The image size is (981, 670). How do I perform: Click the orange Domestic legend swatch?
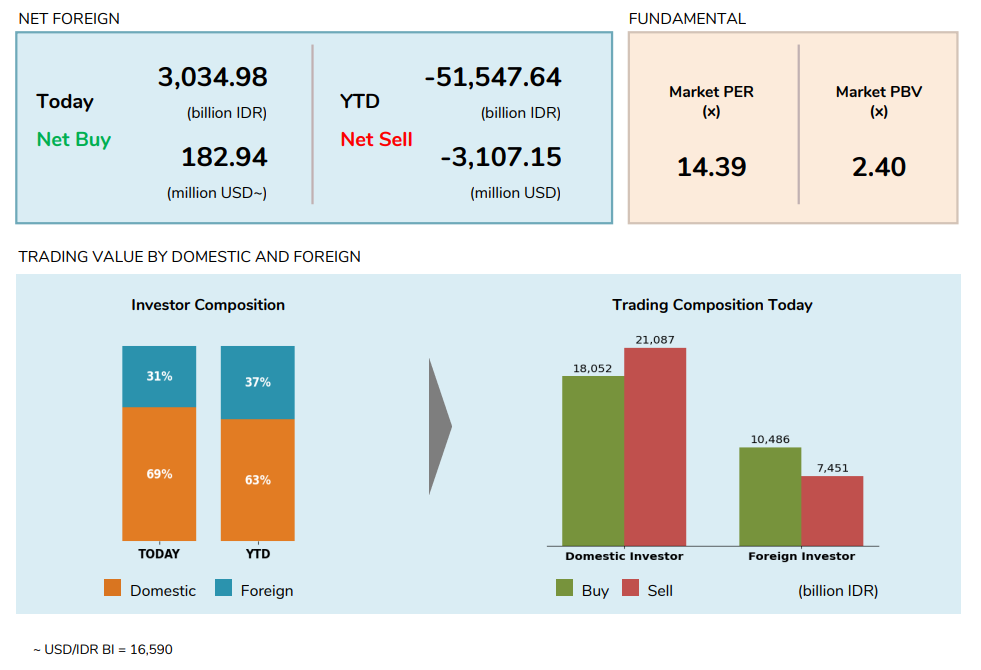tap(113, 589)
